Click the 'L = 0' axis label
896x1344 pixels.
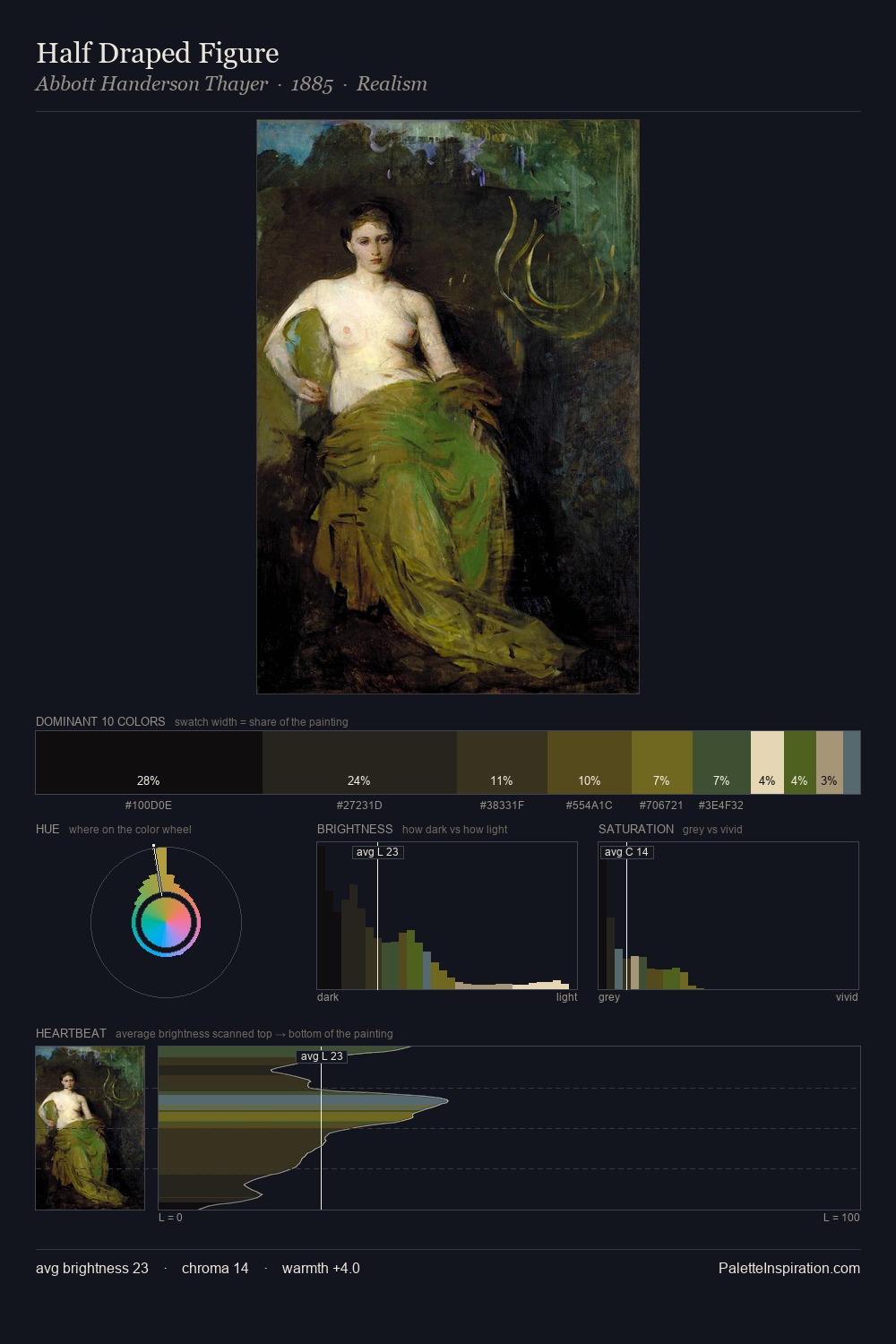click(170, 1218)
